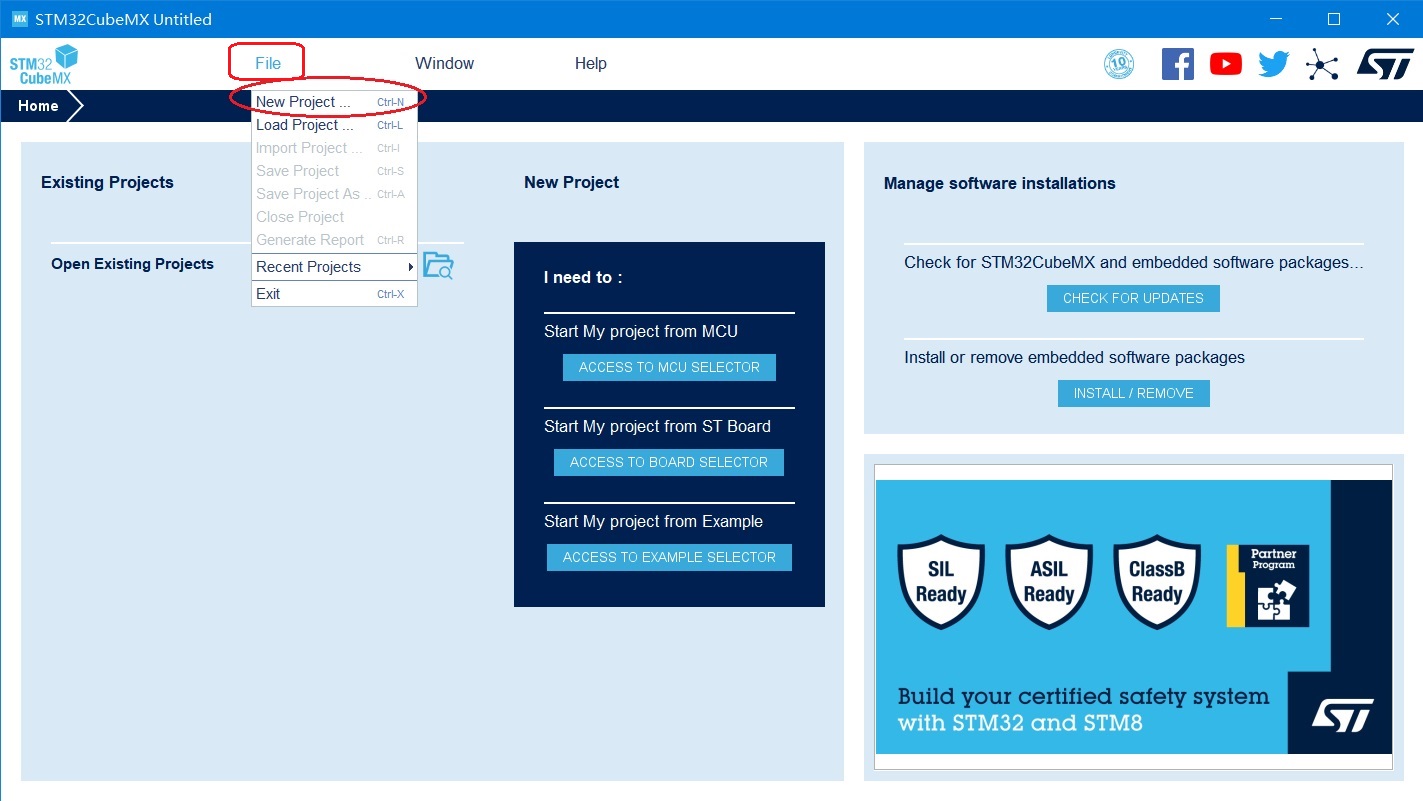Minimize the STM32CubeMX window

pos(1274,19)
